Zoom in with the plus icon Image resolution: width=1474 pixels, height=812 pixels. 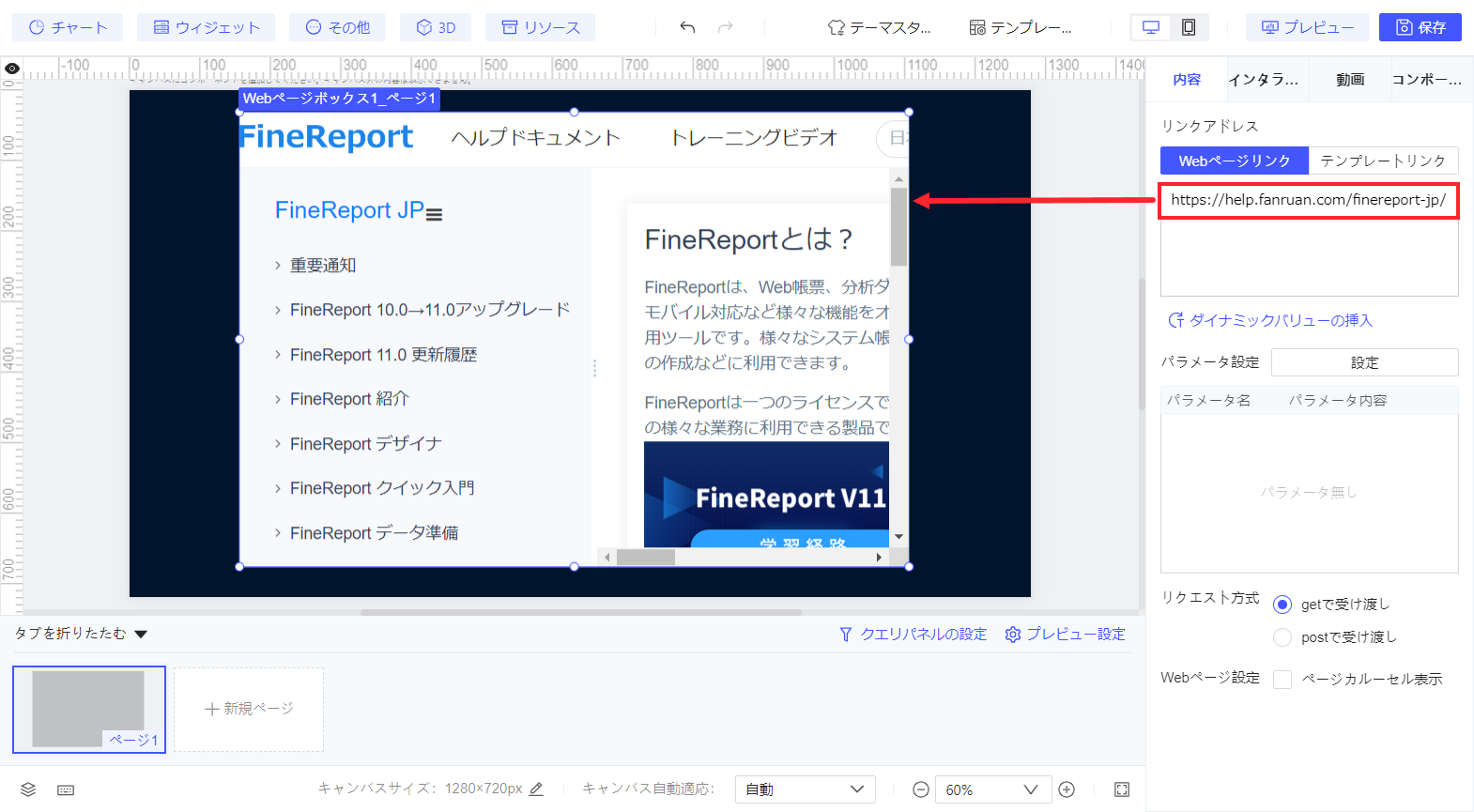click(1067, 789)
